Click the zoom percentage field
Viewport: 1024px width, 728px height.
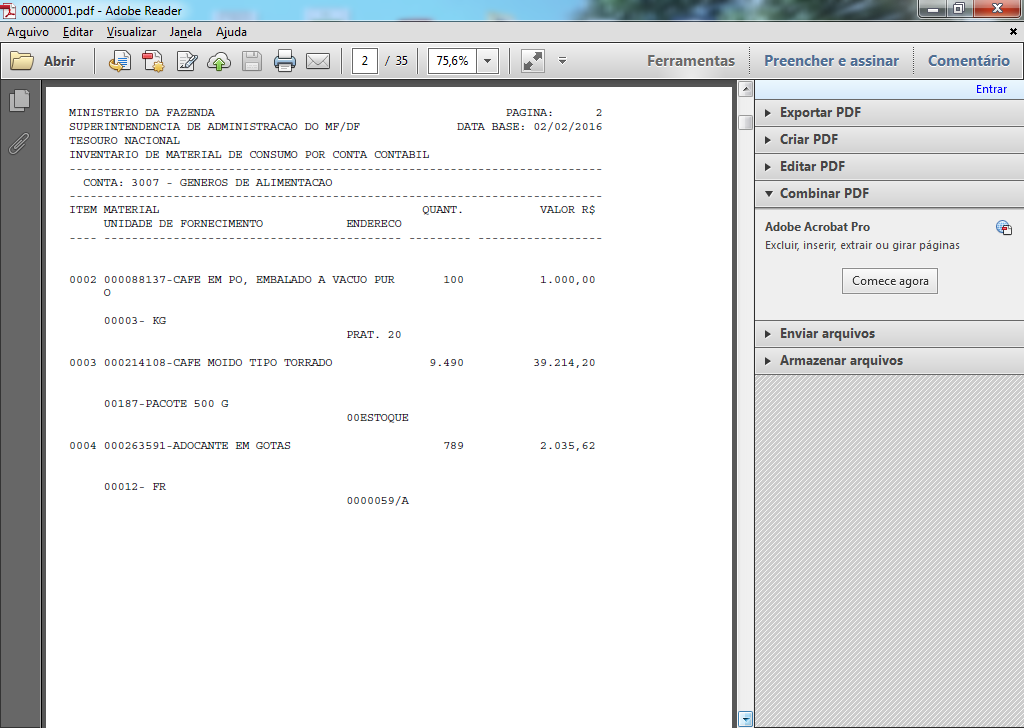(452, 61)
